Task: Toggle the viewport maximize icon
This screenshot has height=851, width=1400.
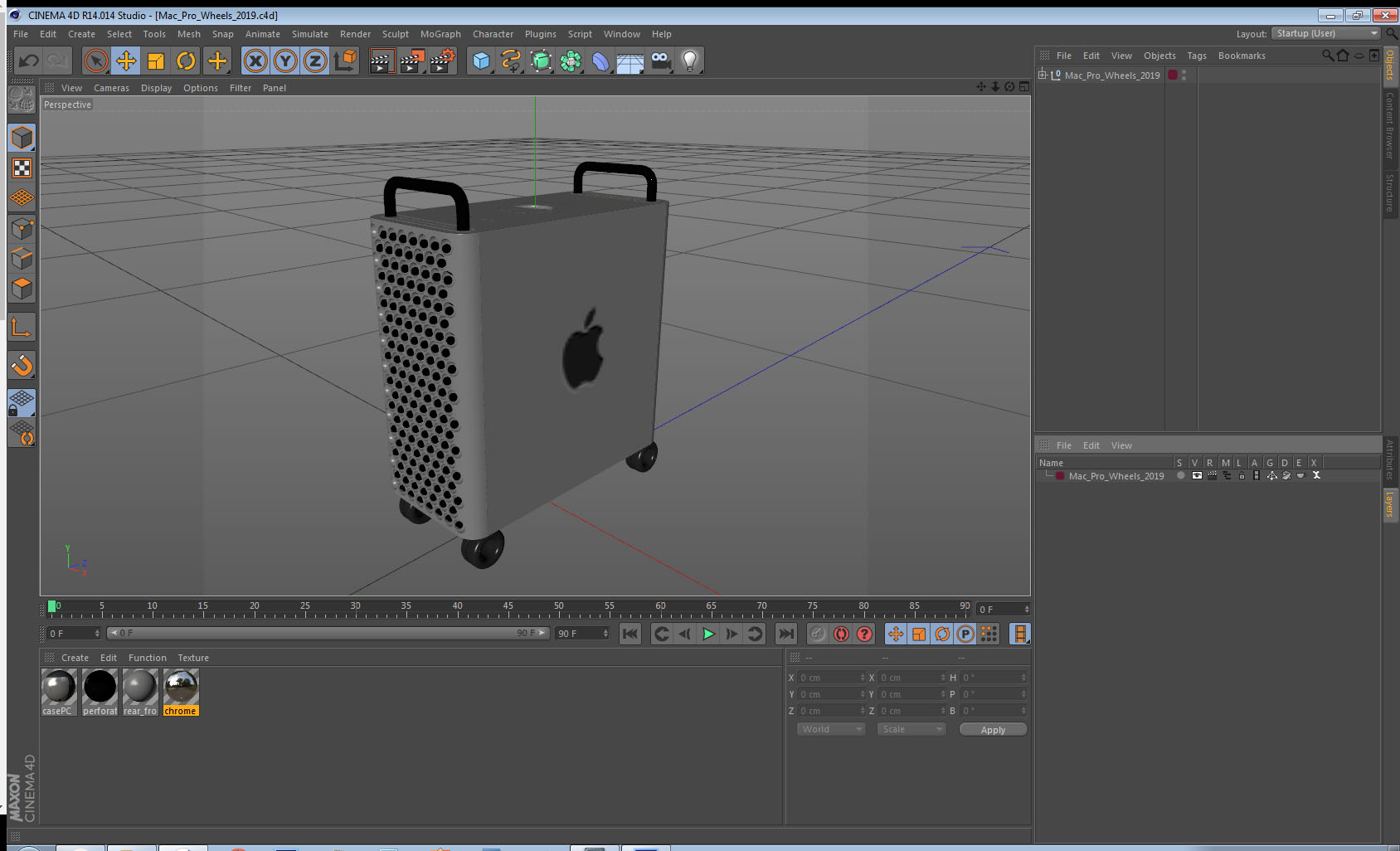Action: (x=1024, y=86)
